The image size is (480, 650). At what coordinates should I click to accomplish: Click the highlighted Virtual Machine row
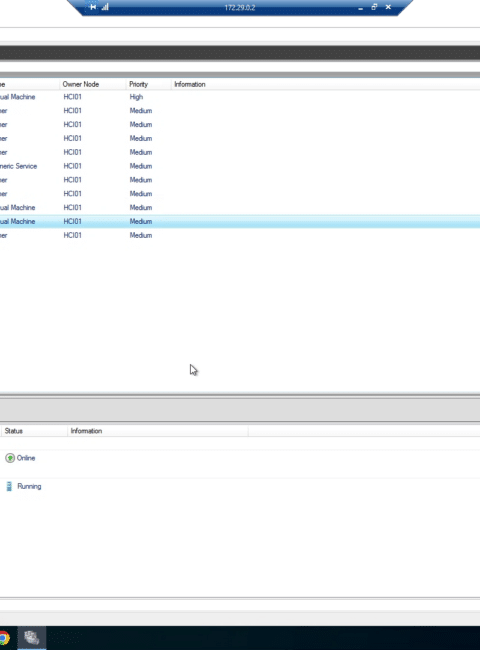pyautogui.click(x=240, y=221)
